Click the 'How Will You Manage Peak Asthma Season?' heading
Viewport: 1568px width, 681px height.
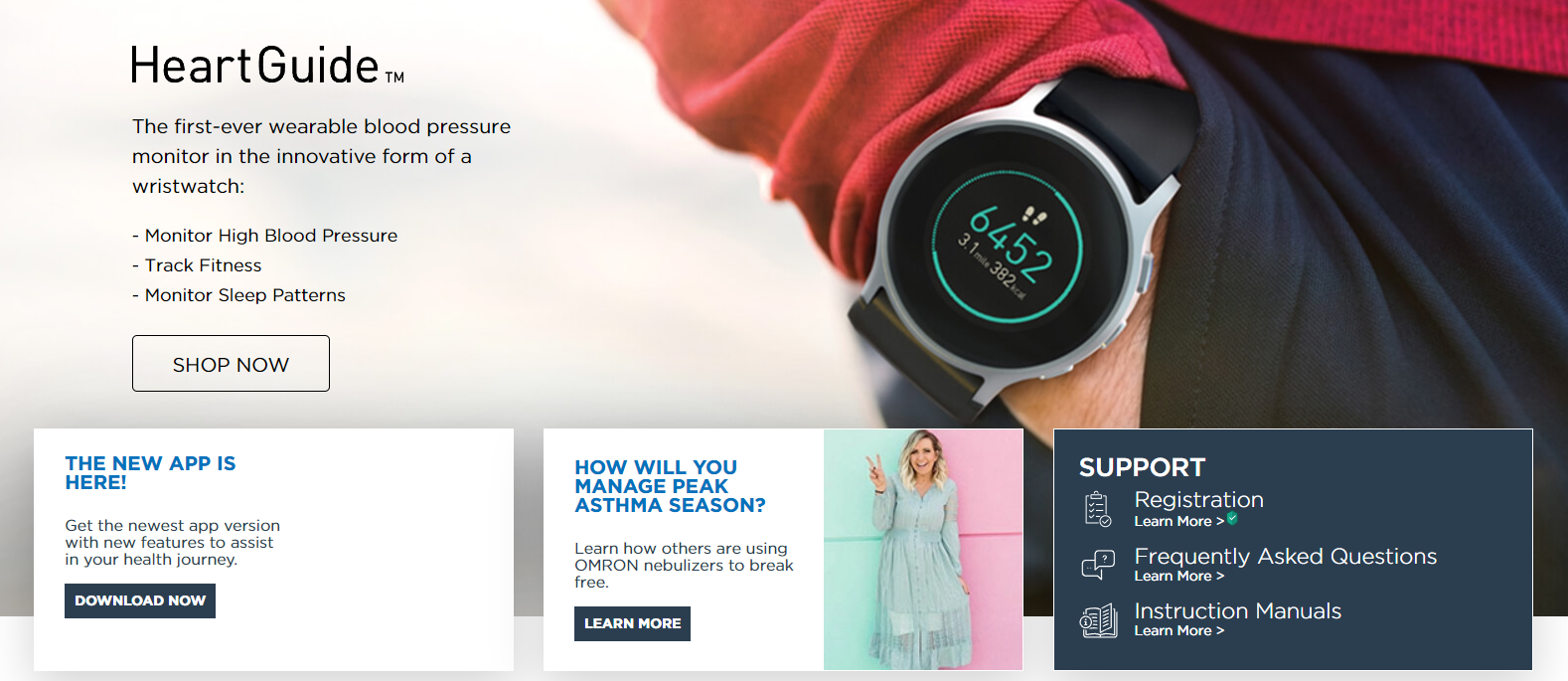point(670,486)
